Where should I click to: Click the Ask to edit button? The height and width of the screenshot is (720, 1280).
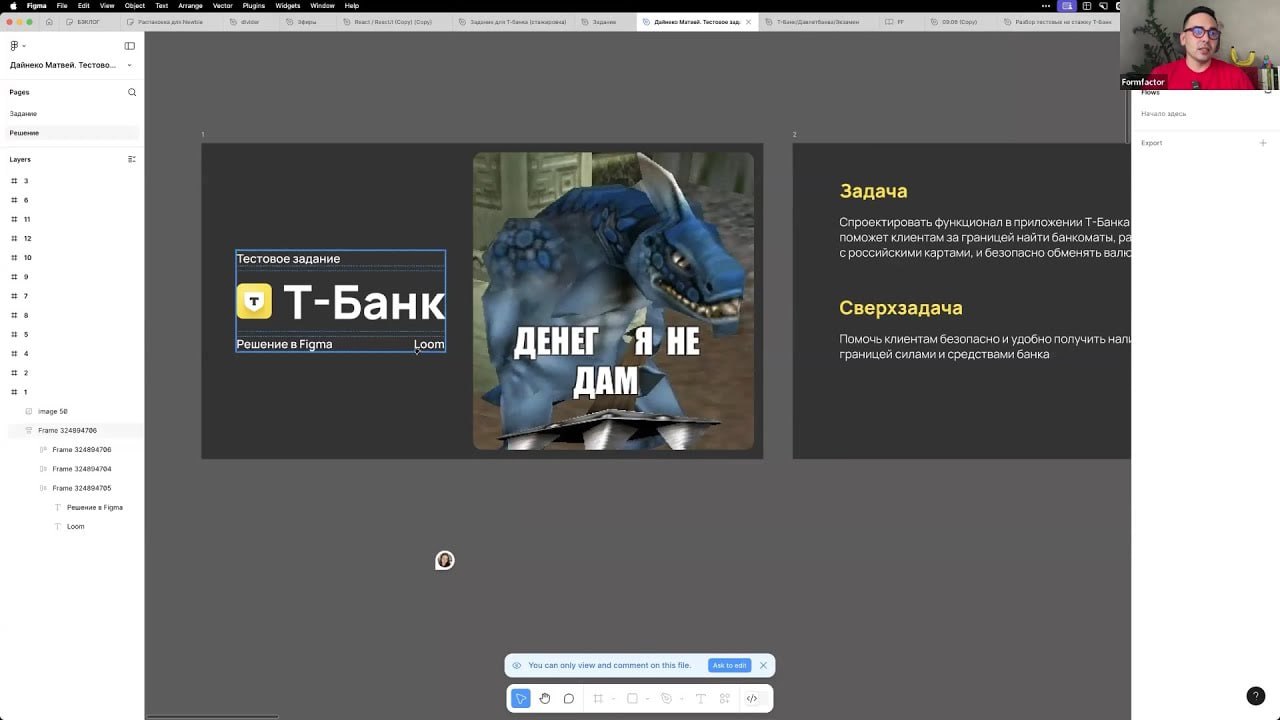coord(729,665)
